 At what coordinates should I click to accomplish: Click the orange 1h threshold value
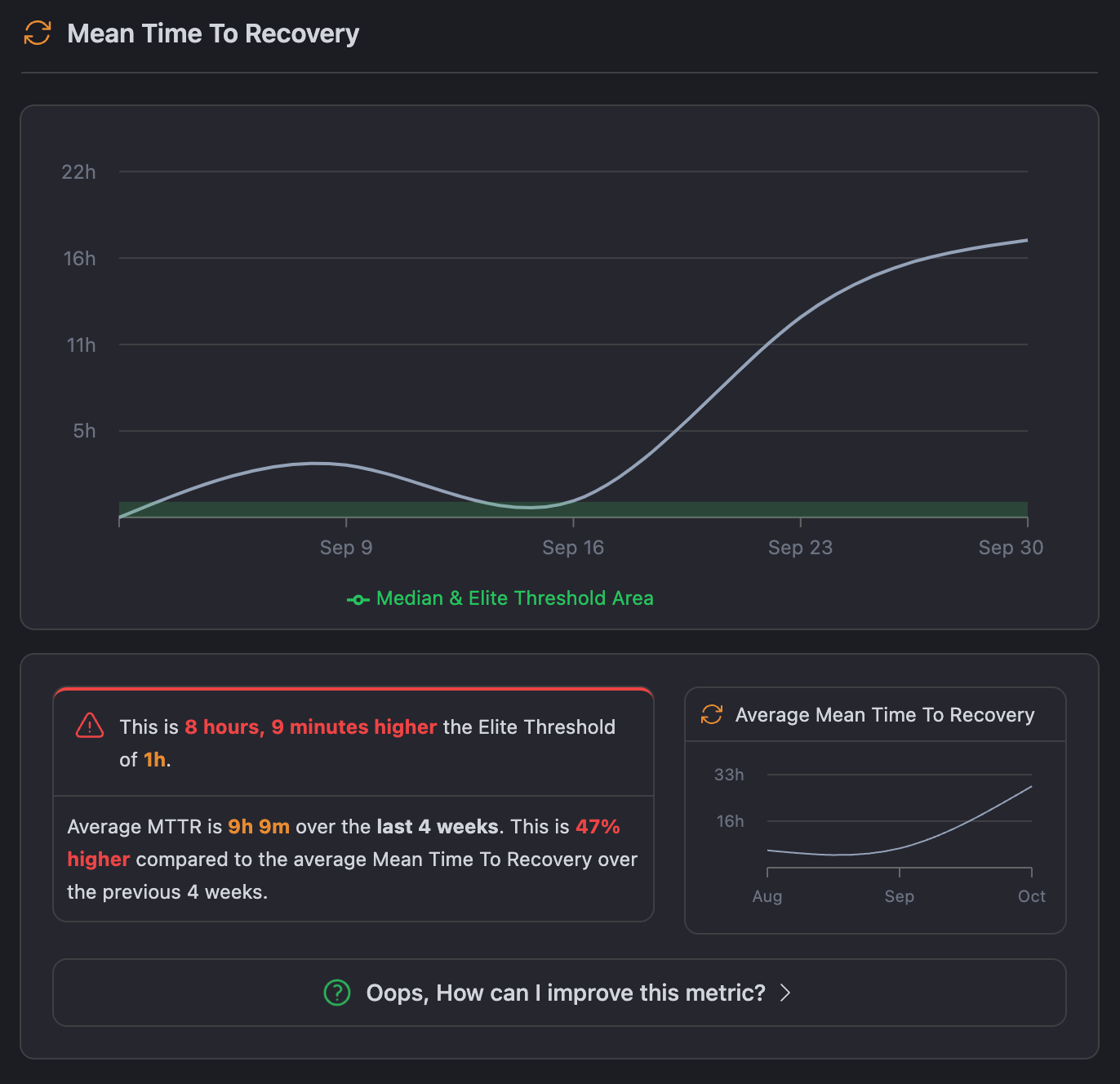155,760
